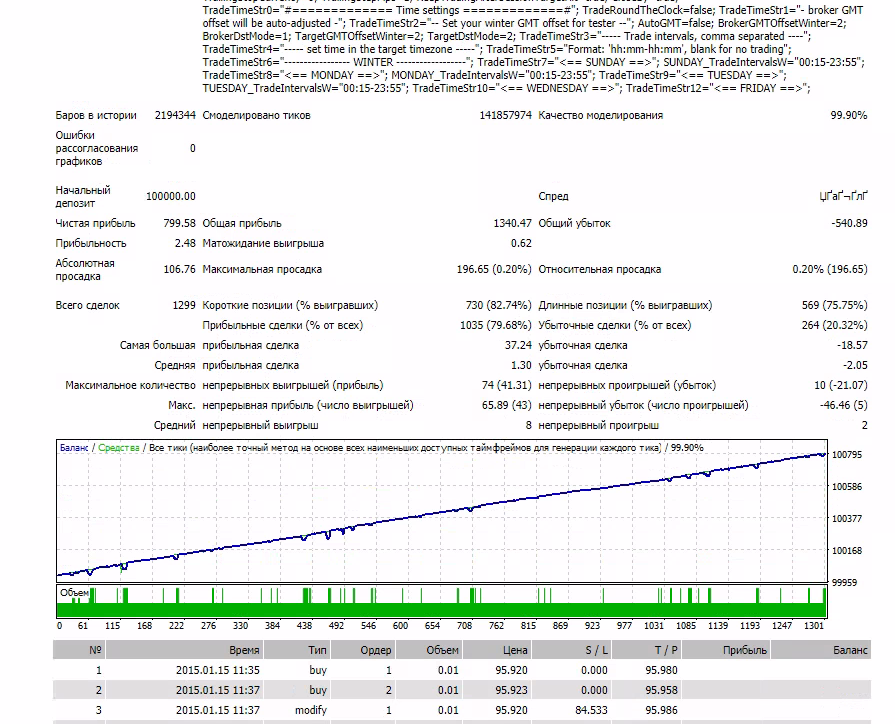Select net profit value 799.58
The width and height of the screenshot is (895, 724).
[179, 223]
